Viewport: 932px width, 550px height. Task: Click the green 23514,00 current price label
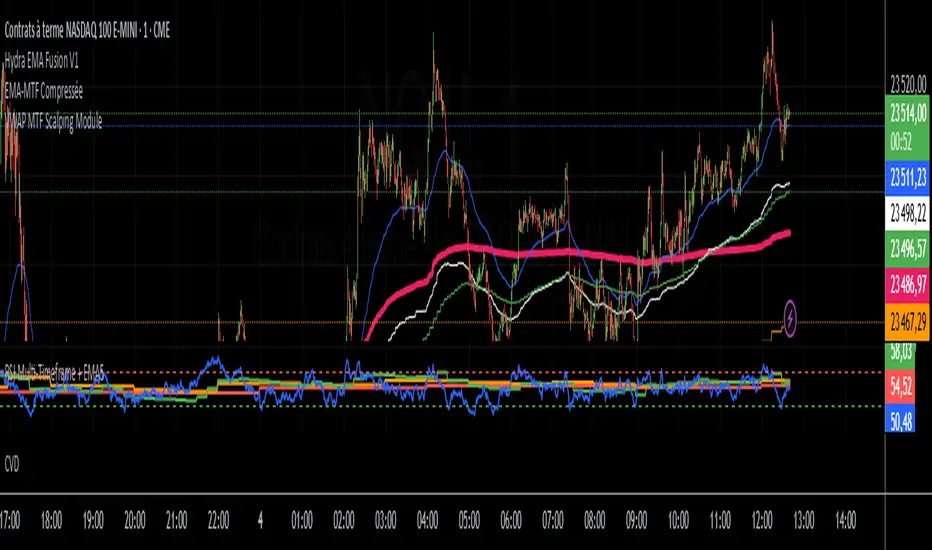pos(908,112)
